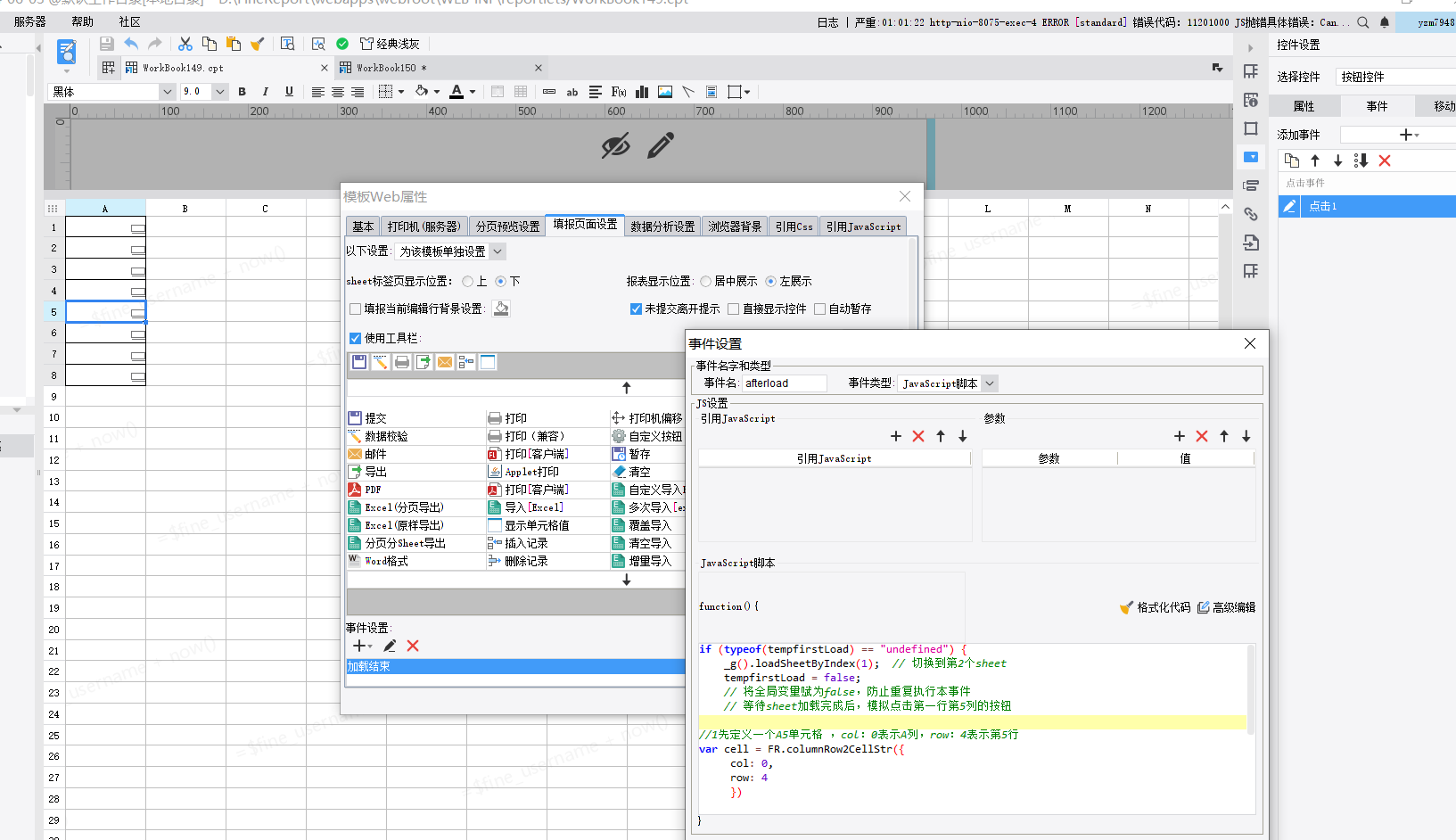1456x840 pixels.
Task: Click the undo arrow
Action: (131, 44)
